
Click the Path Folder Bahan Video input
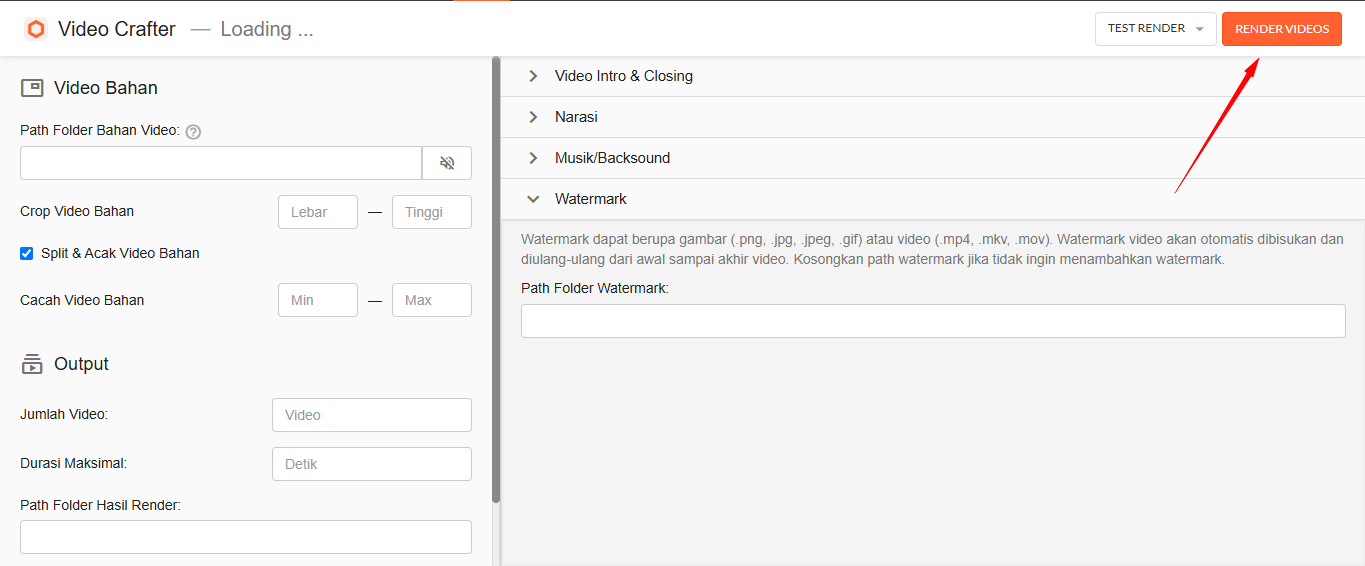pyautogui.click(x=221, y=163)
